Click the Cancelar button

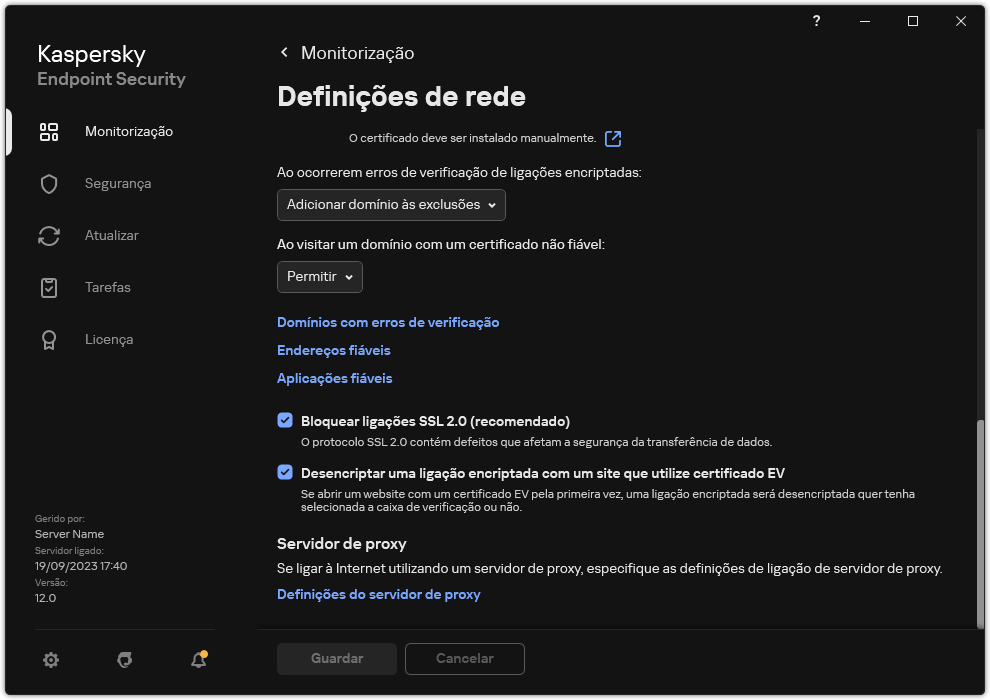(464, 659)
